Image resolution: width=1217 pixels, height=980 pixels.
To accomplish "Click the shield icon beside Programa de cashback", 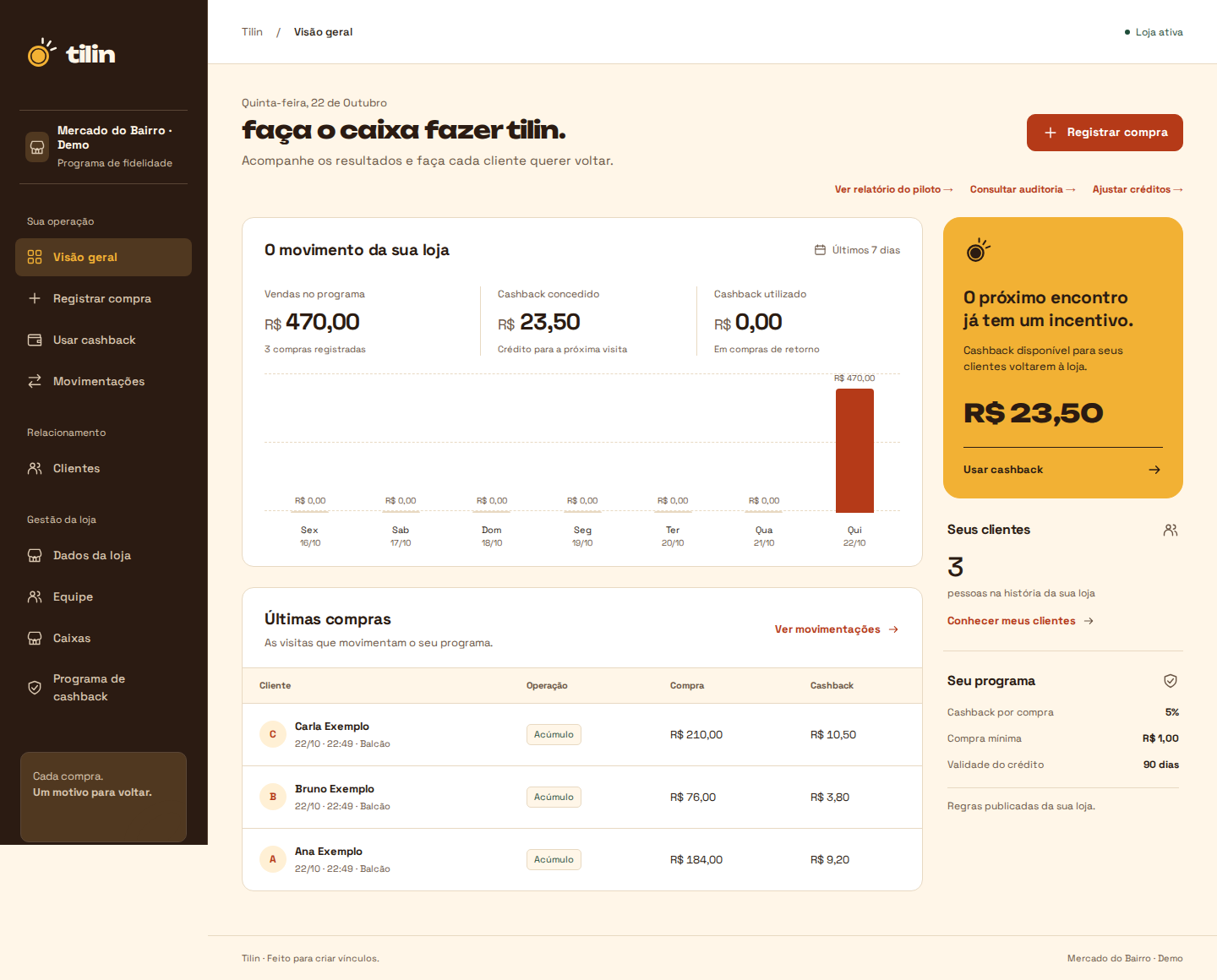I will click(35, 688).
